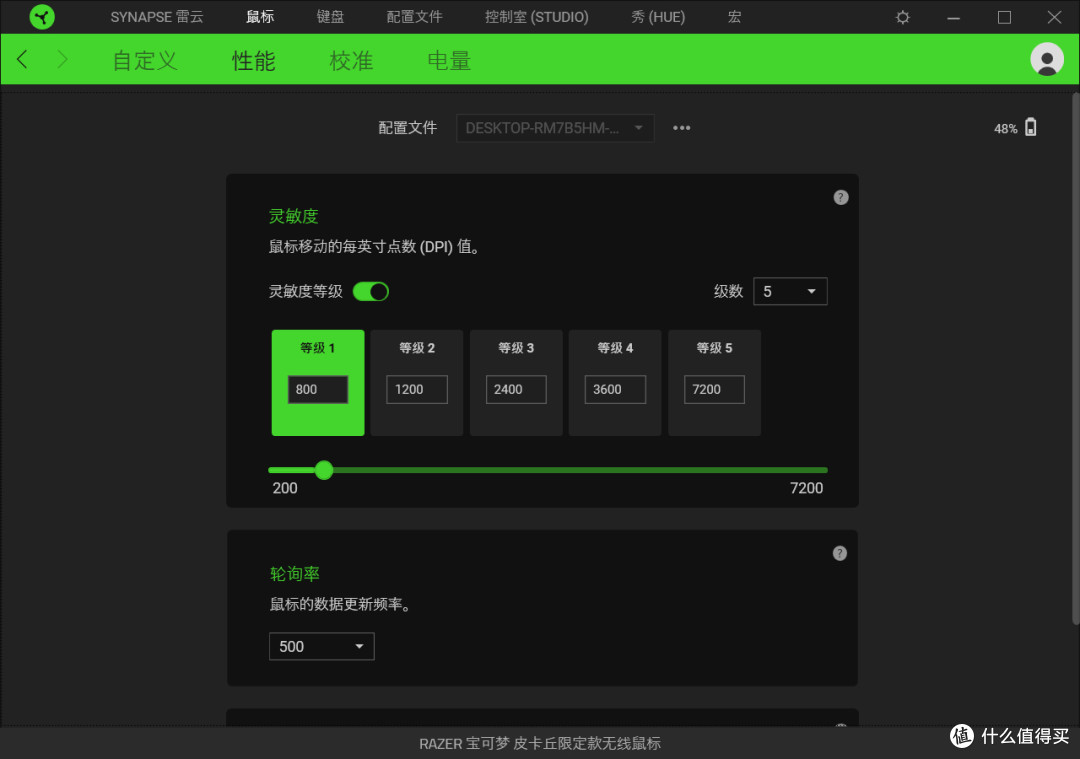The width and height of the screenshot is (1080, 759).
Task: Toggle the sensitivity stages switch
Action: click(x=371, y=291)
